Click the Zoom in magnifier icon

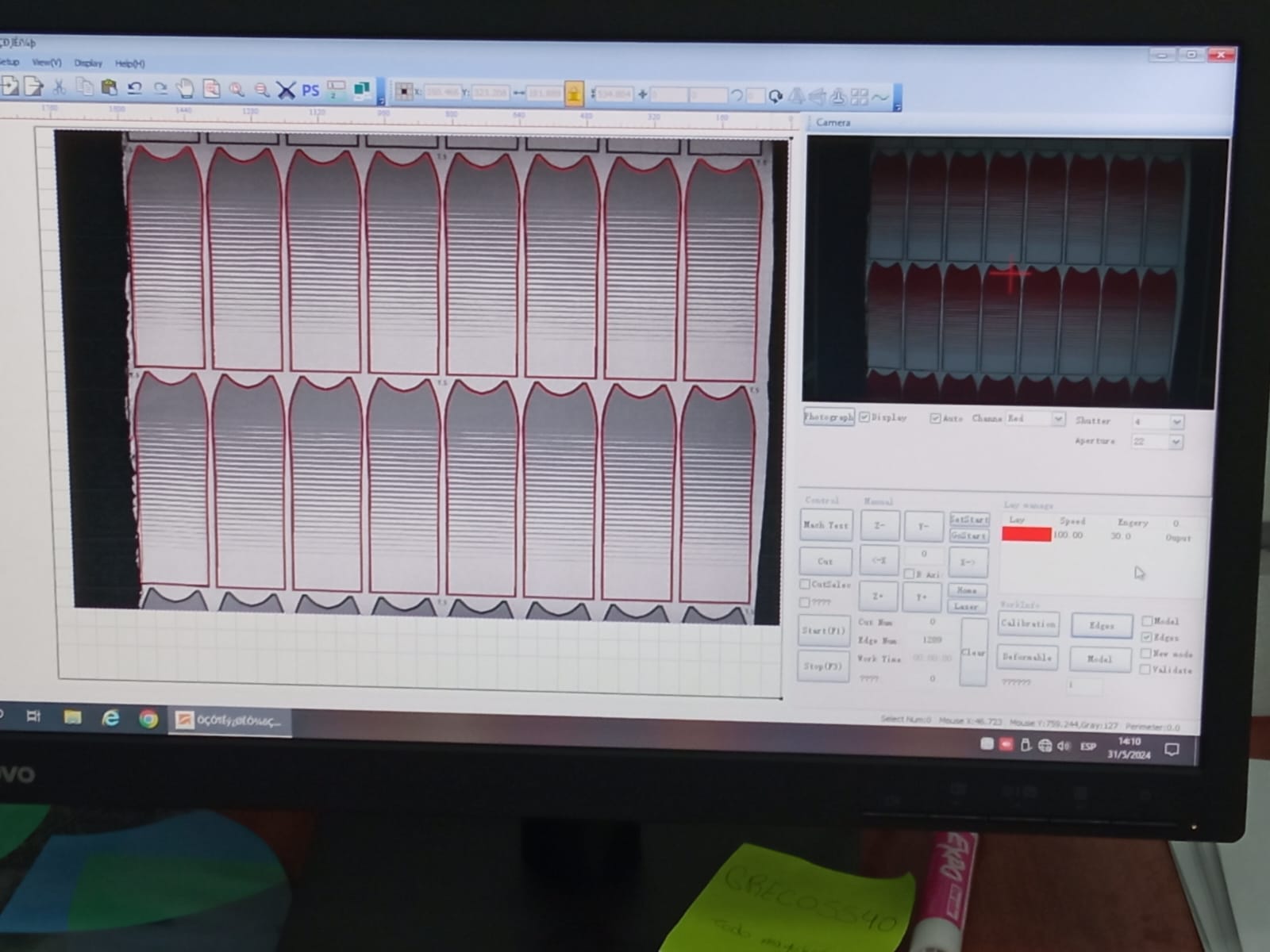point(237,90)
